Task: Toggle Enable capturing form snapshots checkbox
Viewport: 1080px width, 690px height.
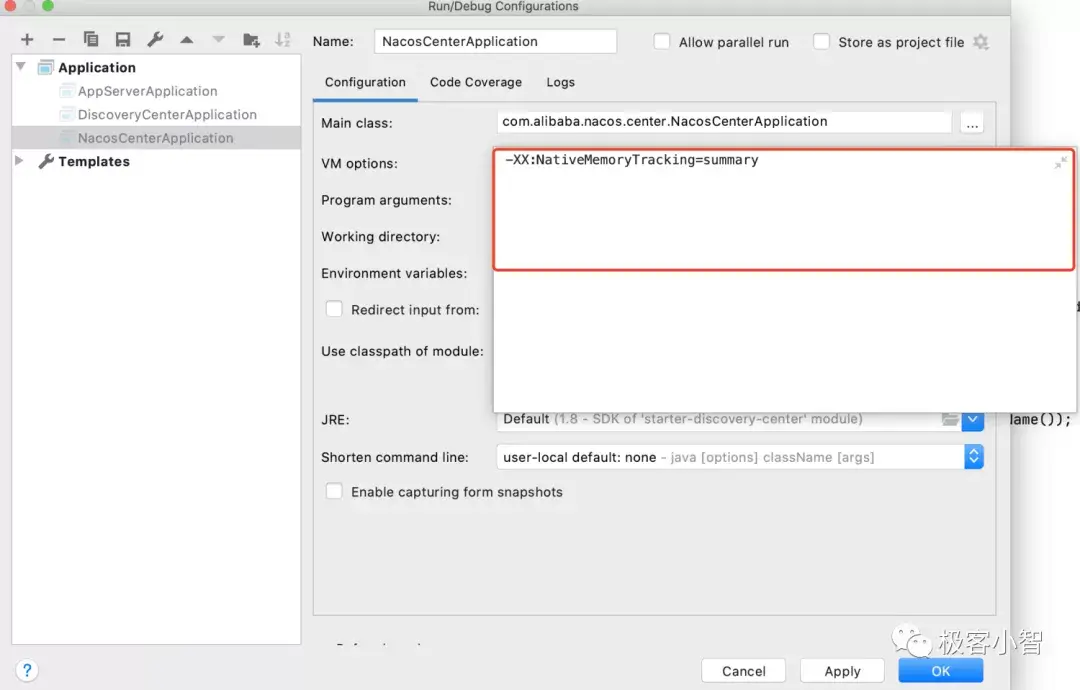Action: 333,491
